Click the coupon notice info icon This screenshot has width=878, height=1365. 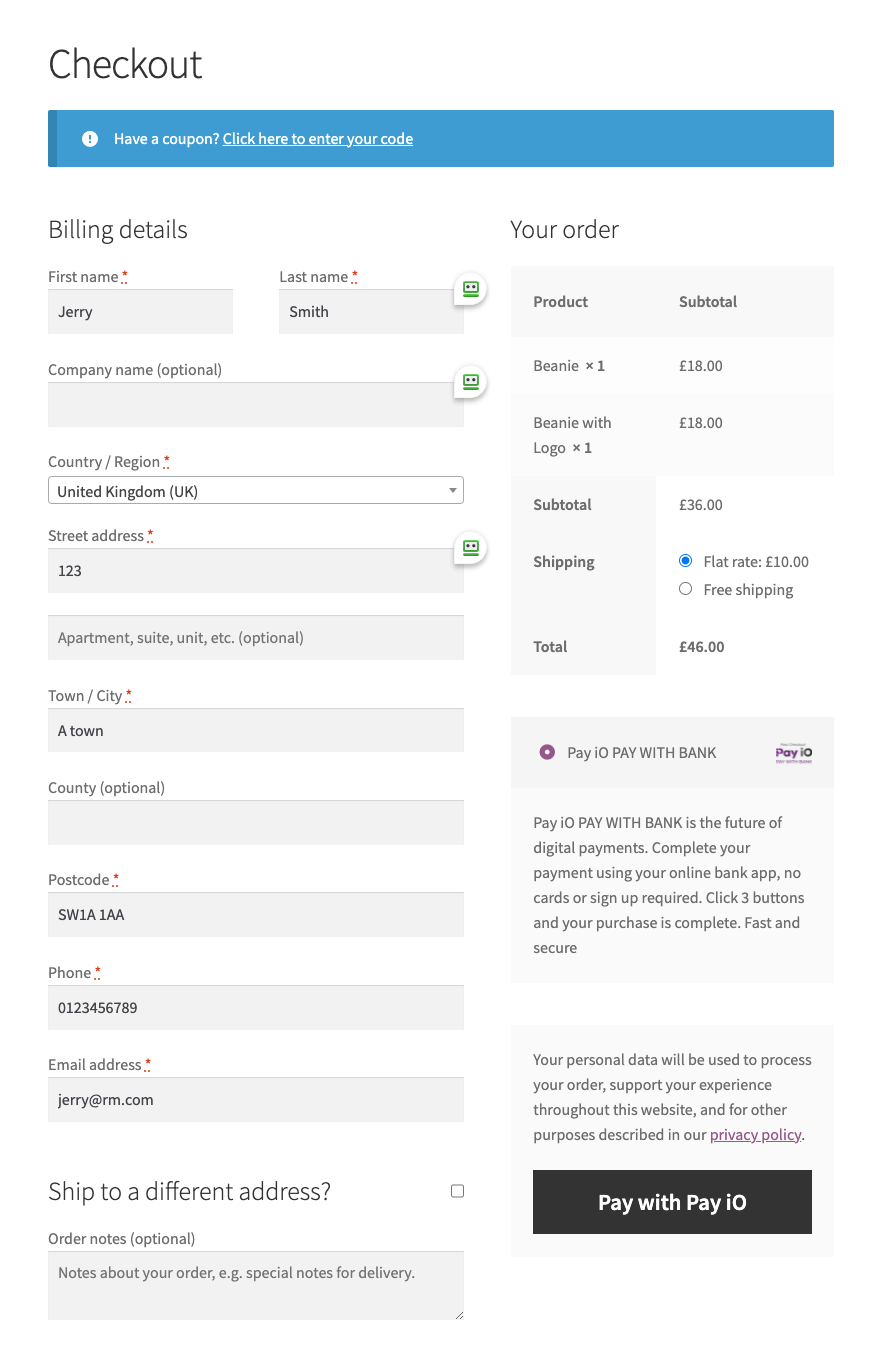click(x=90, y=139)
